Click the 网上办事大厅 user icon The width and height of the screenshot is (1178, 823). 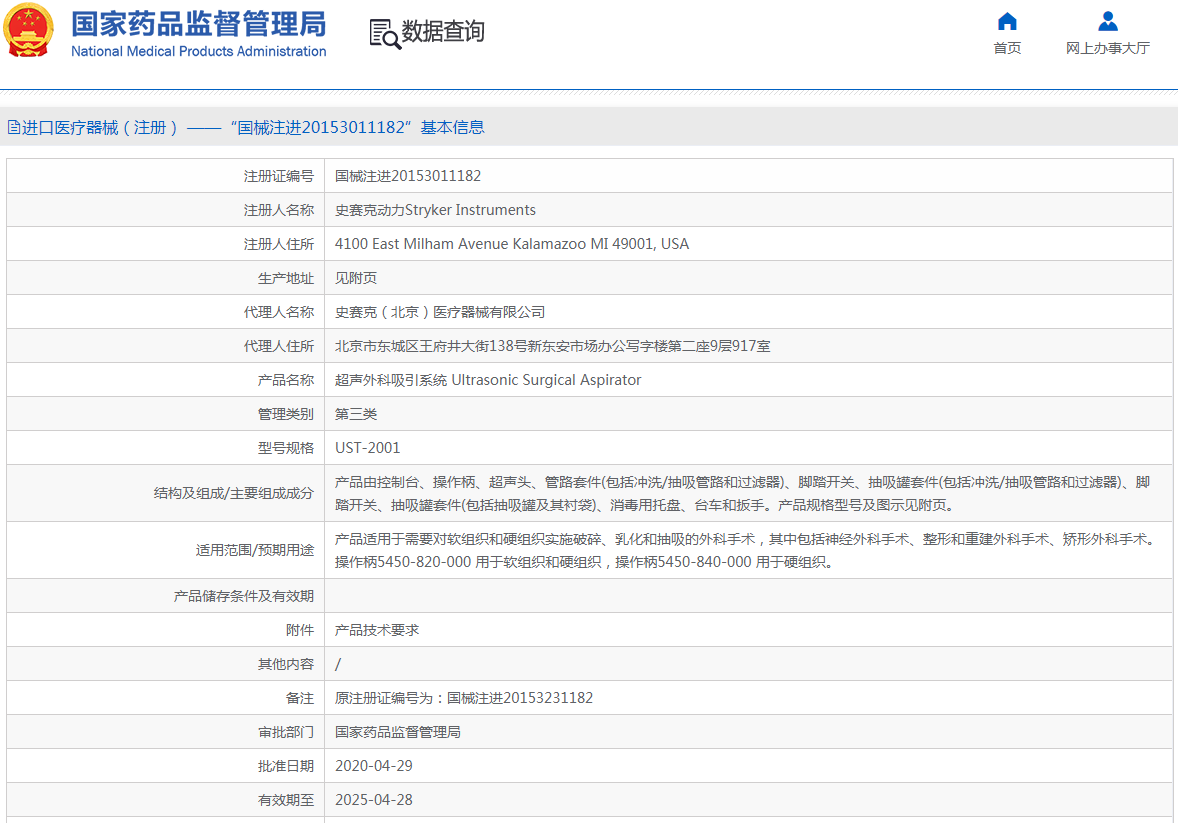point(1107,22)
